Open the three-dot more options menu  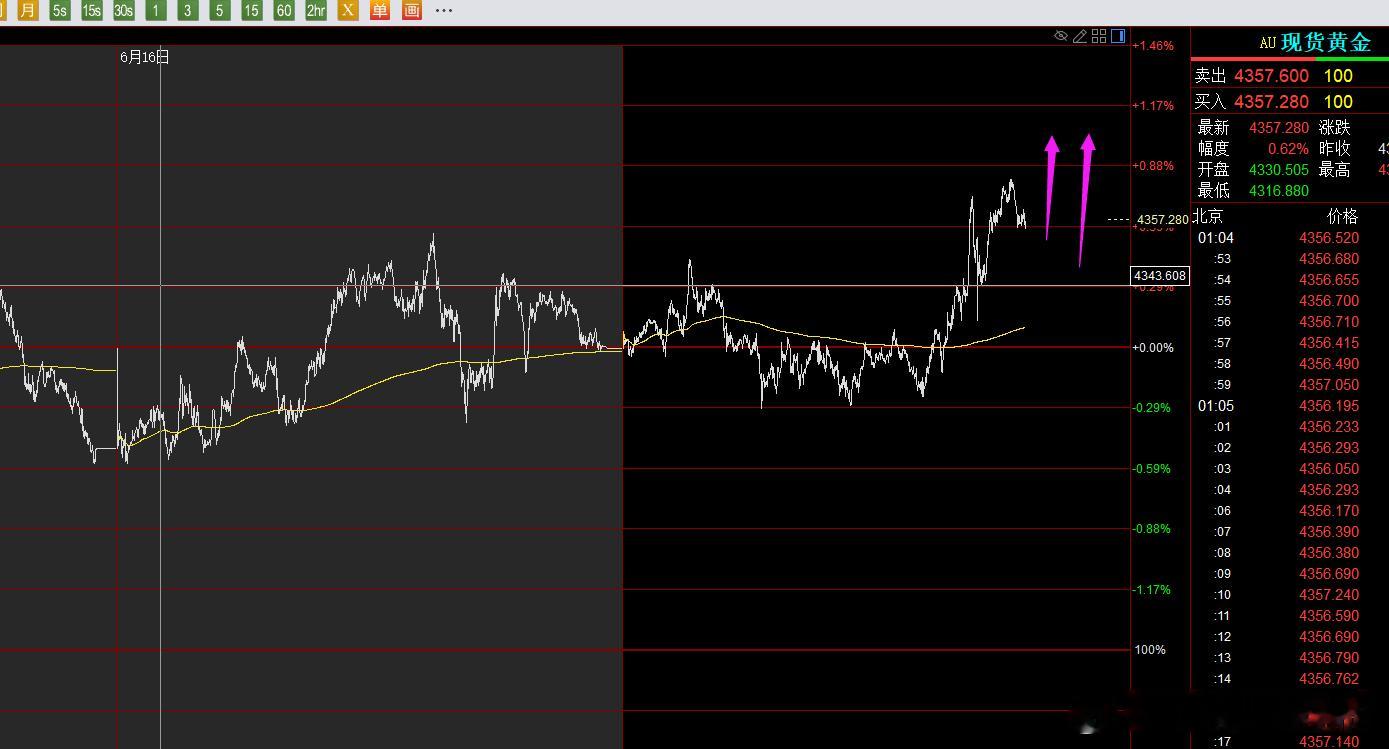point(444,10)
